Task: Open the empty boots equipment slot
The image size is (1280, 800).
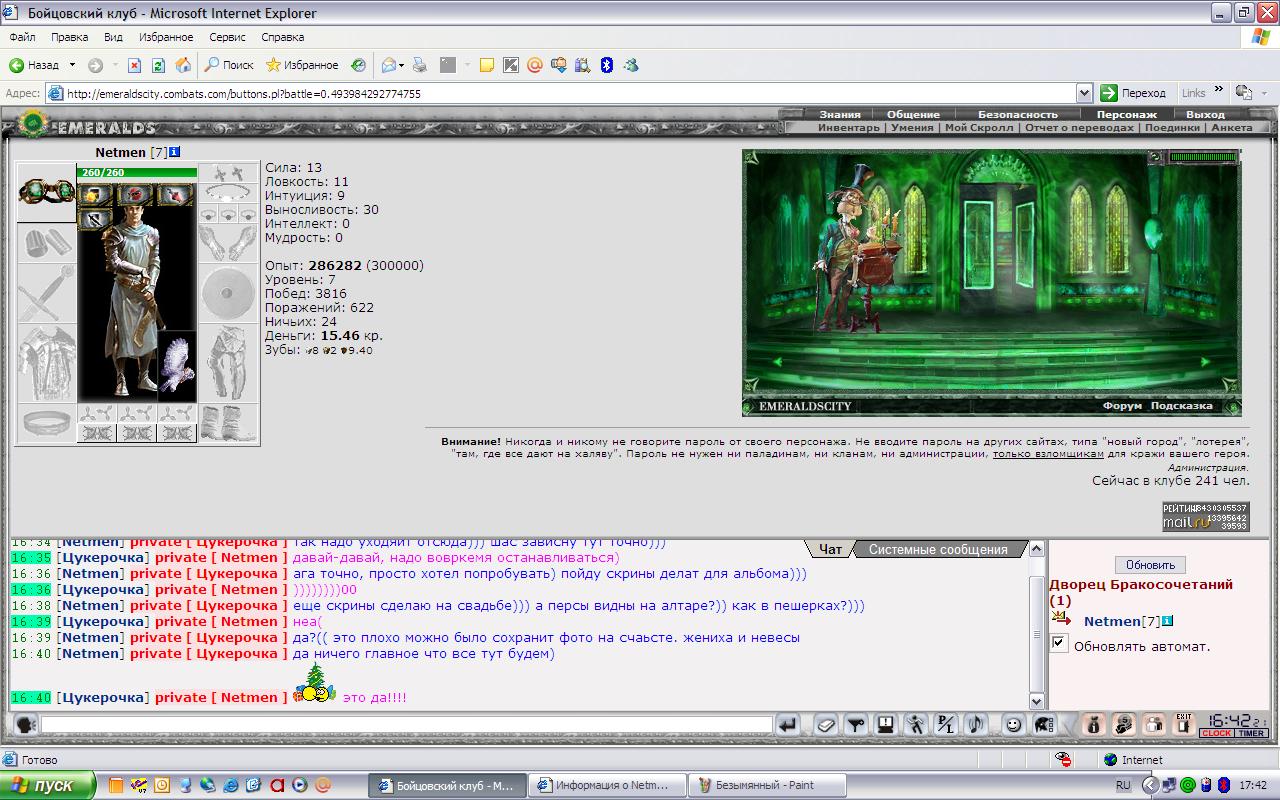Action: click(229, 423)
